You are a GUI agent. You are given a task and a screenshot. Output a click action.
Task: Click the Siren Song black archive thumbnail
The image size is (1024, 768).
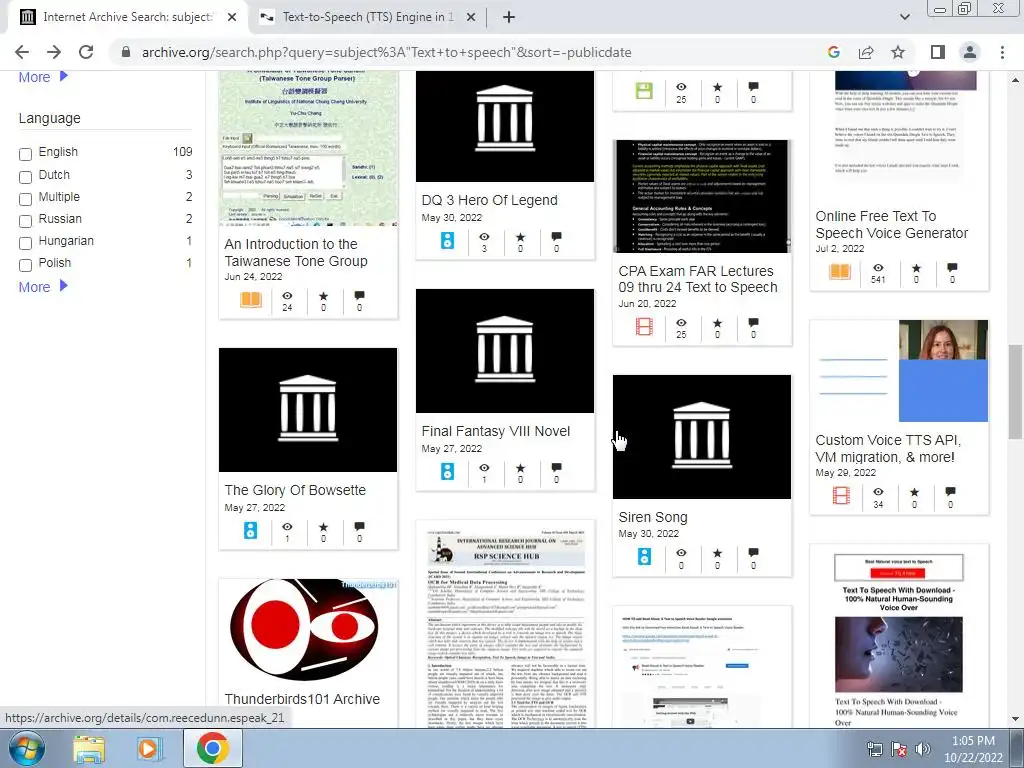pyautogui.click(x=702, y=436)
